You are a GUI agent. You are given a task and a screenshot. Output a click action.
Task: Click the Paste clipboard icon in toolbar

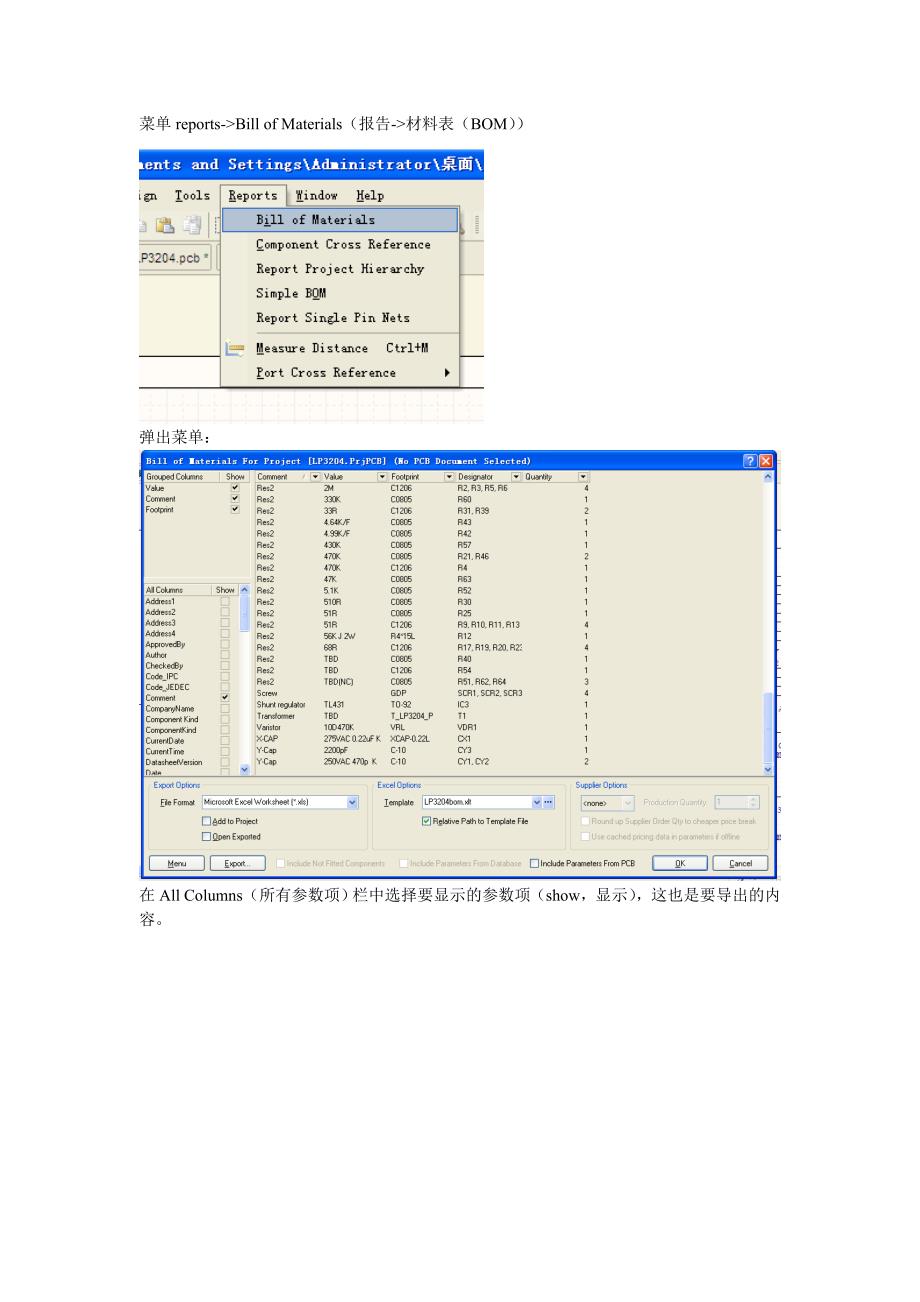tap(165, 225)
